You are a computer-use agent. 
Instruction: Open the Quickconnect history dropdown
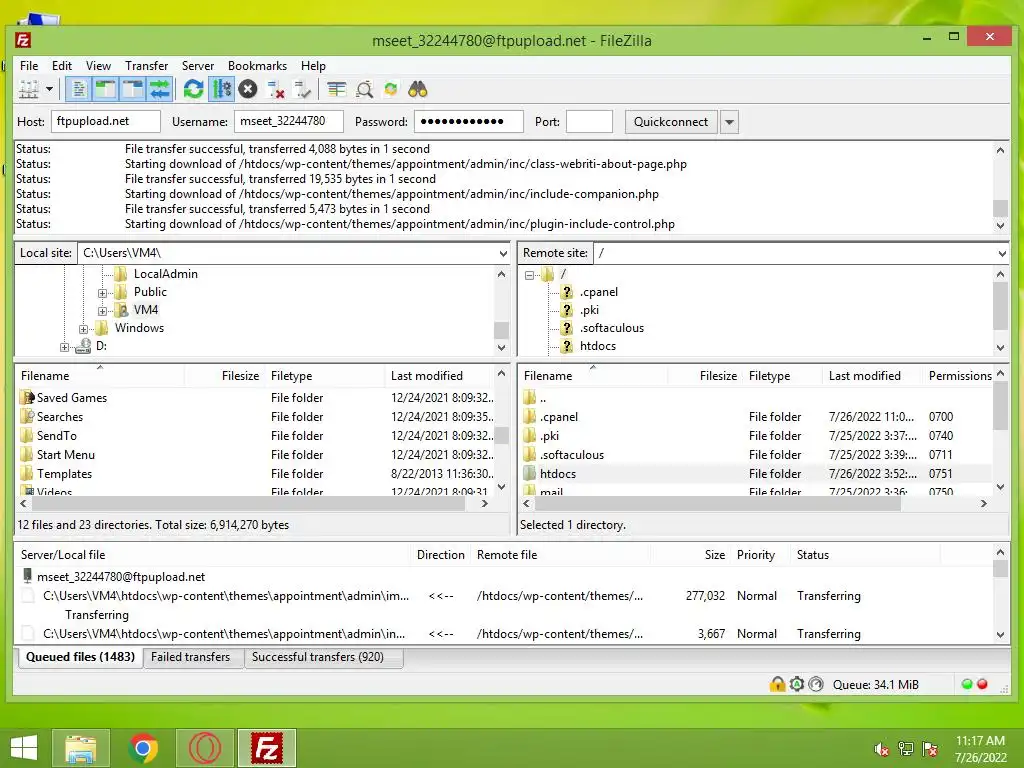coord(729,122)
